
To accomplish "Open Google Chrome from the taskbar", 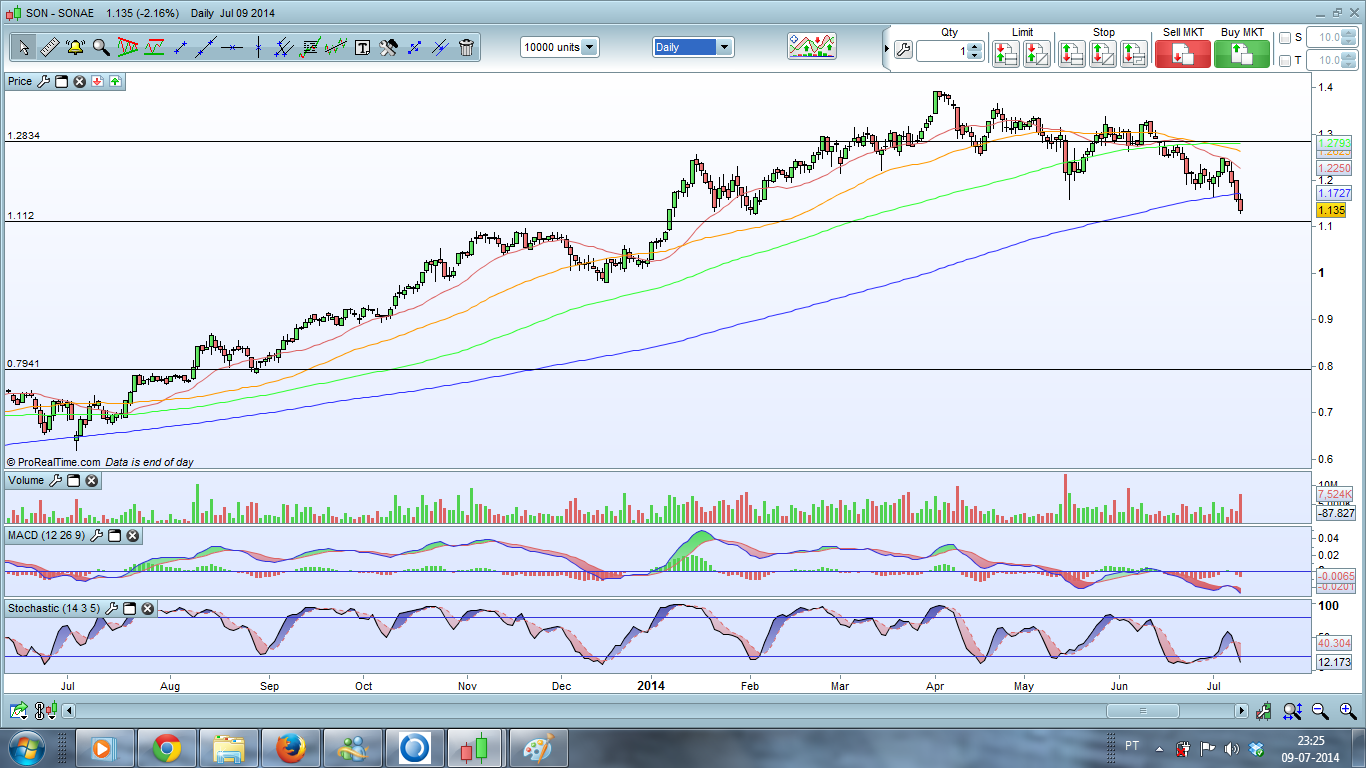I will click(x=167, y=747).
